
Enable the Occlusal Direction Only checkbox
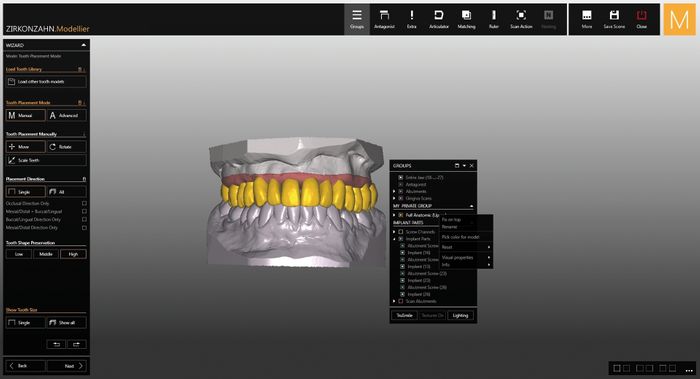84,204
